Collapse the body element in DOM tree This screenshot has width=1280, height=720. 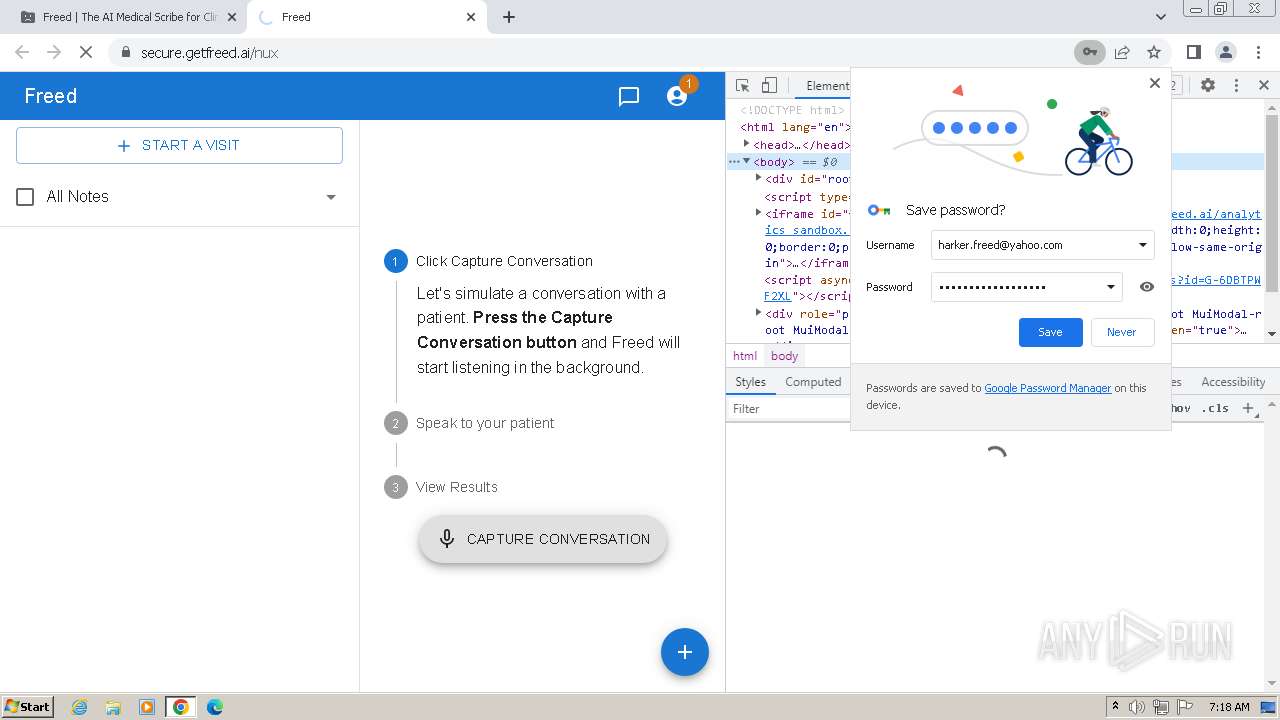click(746, 161)
